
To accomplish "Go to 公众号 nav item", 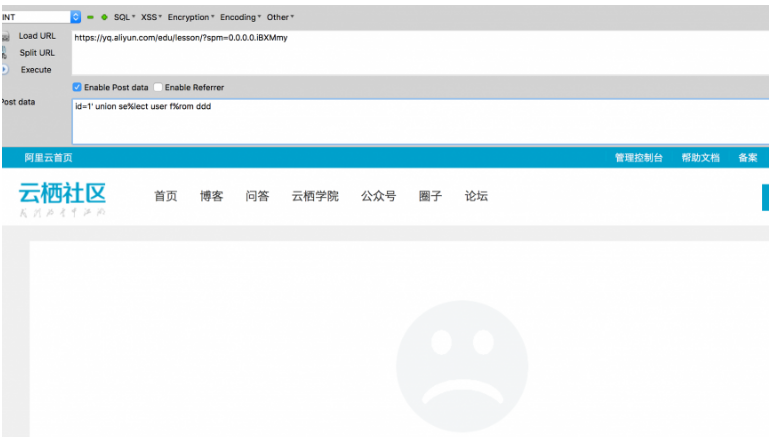I will pyautogui.click(x=379, y=196).
